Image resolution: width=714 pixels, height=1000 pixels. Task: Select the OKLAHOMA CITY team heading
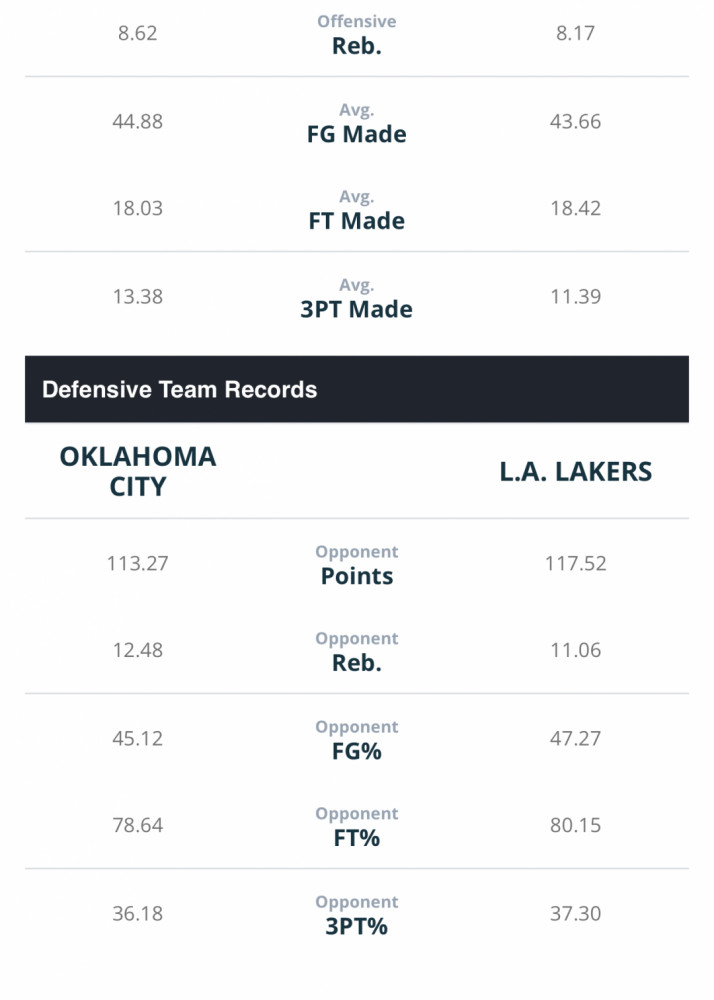tap(138, 471)
